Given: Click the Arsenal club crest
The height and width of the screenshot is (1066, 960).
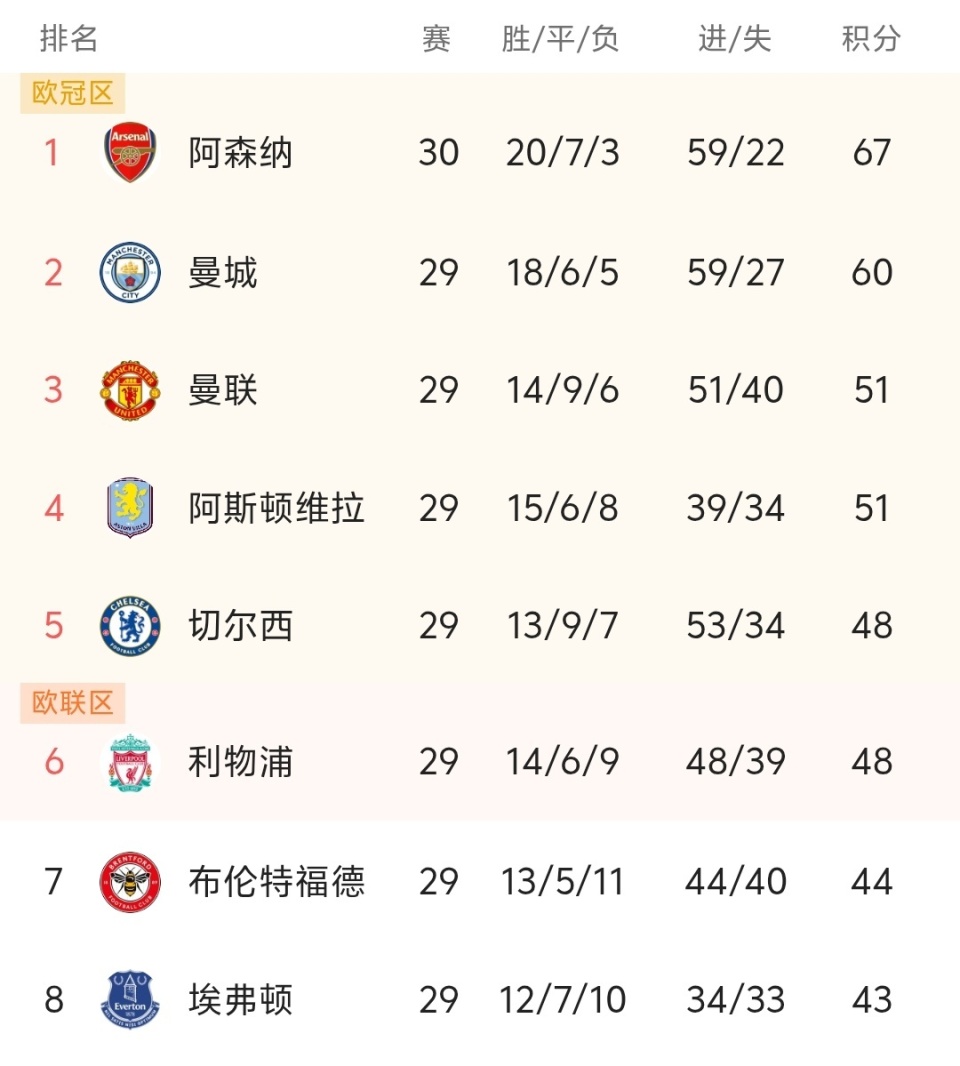Looking at the screenshot, I should [x=130, y=154].
